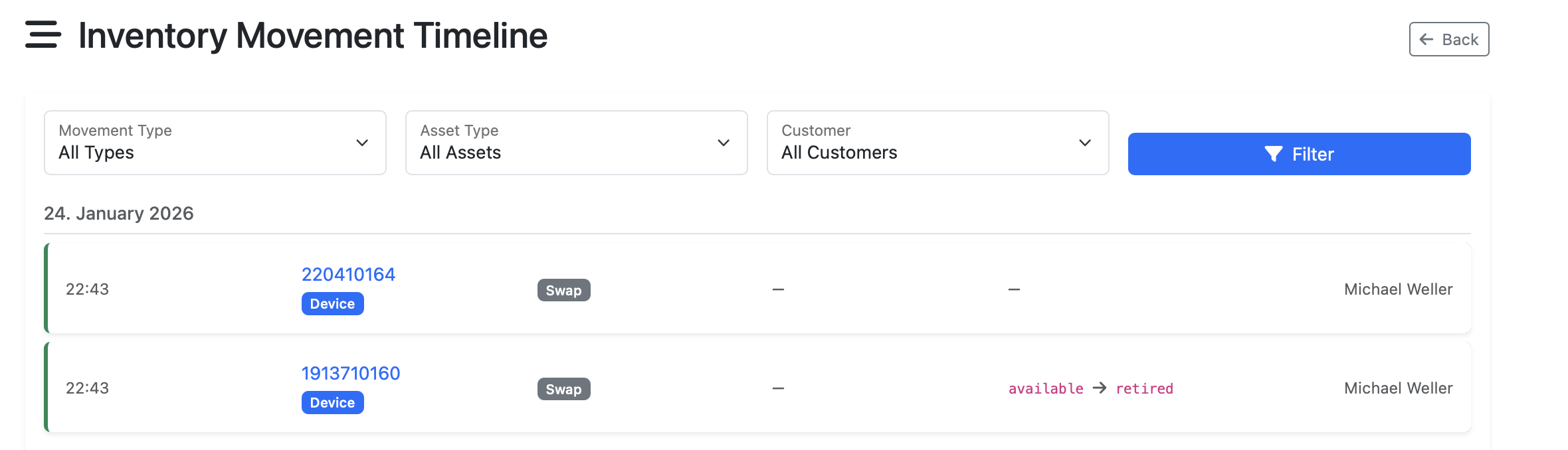
Task: Click the filter funnel icon
Action: coord(1272,153)
